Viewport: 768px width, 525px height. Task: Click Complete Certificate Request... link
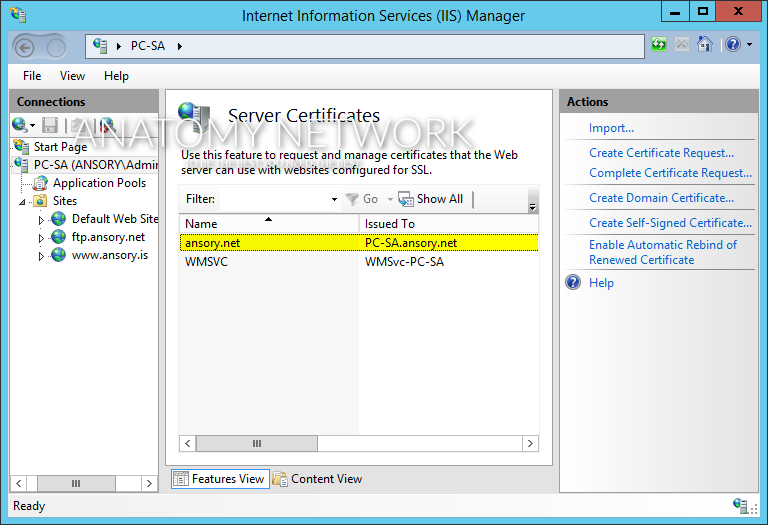pyautogui.click(x=670, y=173)
